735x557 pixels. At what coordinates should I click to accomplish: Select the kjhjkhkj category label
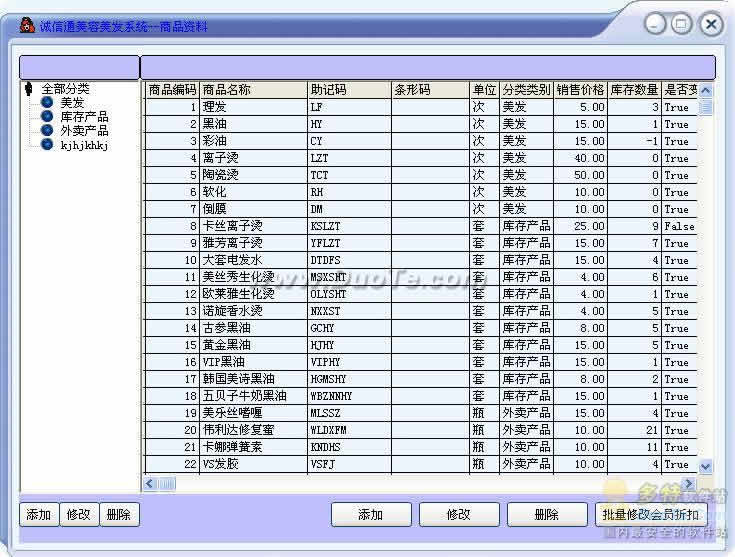pos(84,145)
